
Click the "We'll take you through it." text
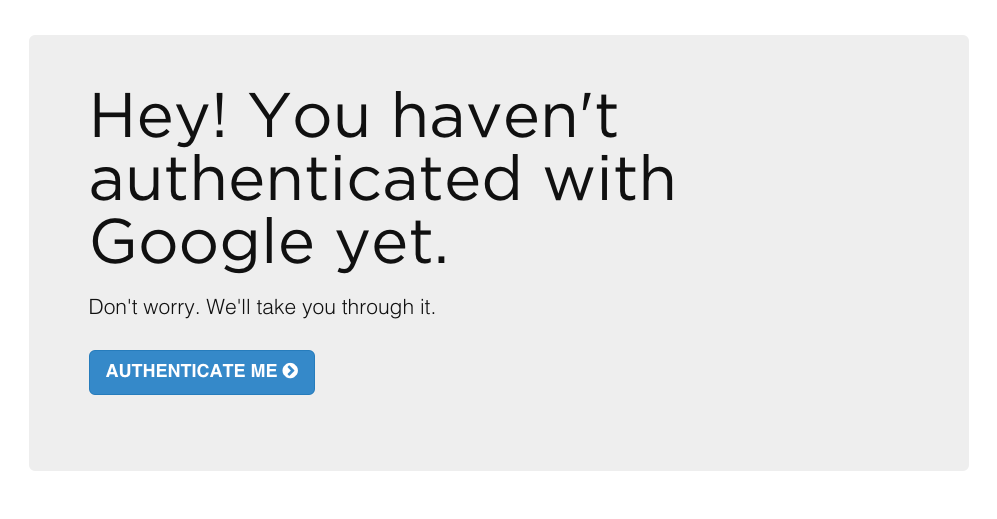pyautogui.click(x=321, y=307)
